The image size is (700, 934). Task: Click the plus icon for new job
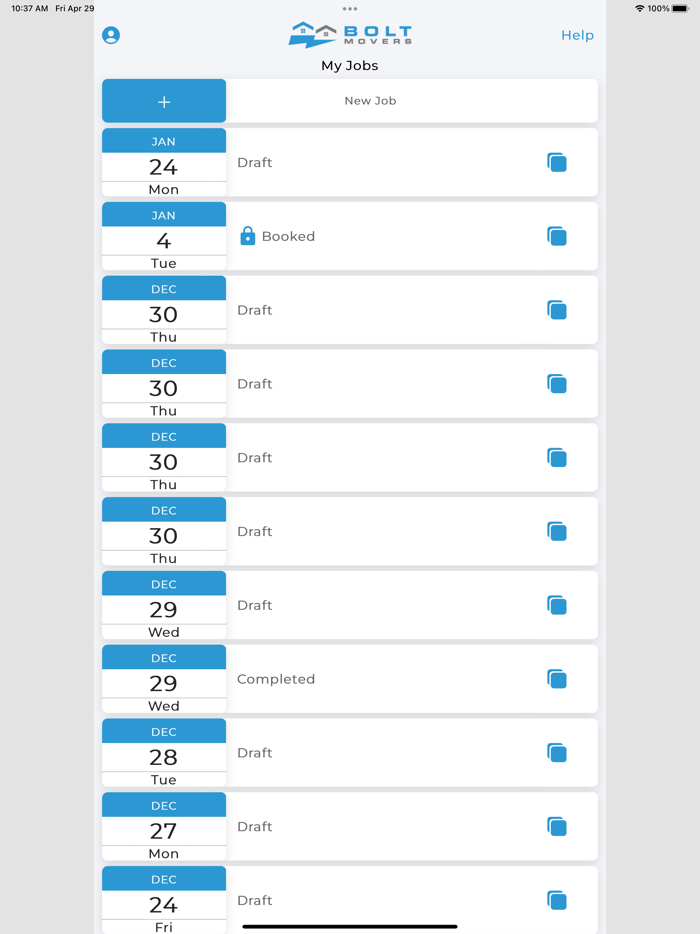(164, 101)
